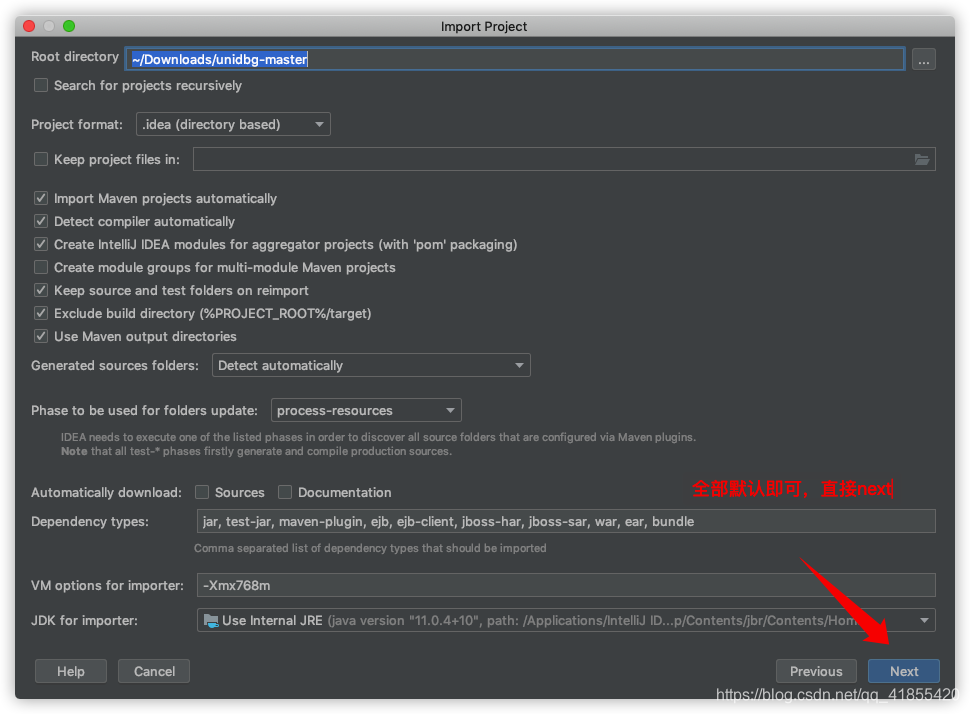970x714 pixels.
Task: Click the Root directory path field
Action: 515,59
